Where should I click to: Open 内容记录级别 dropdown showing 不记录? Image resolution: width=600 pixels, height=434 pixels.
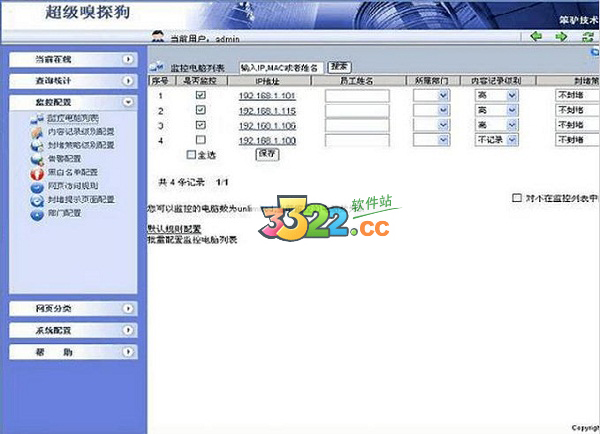click(x=512, y=141)
